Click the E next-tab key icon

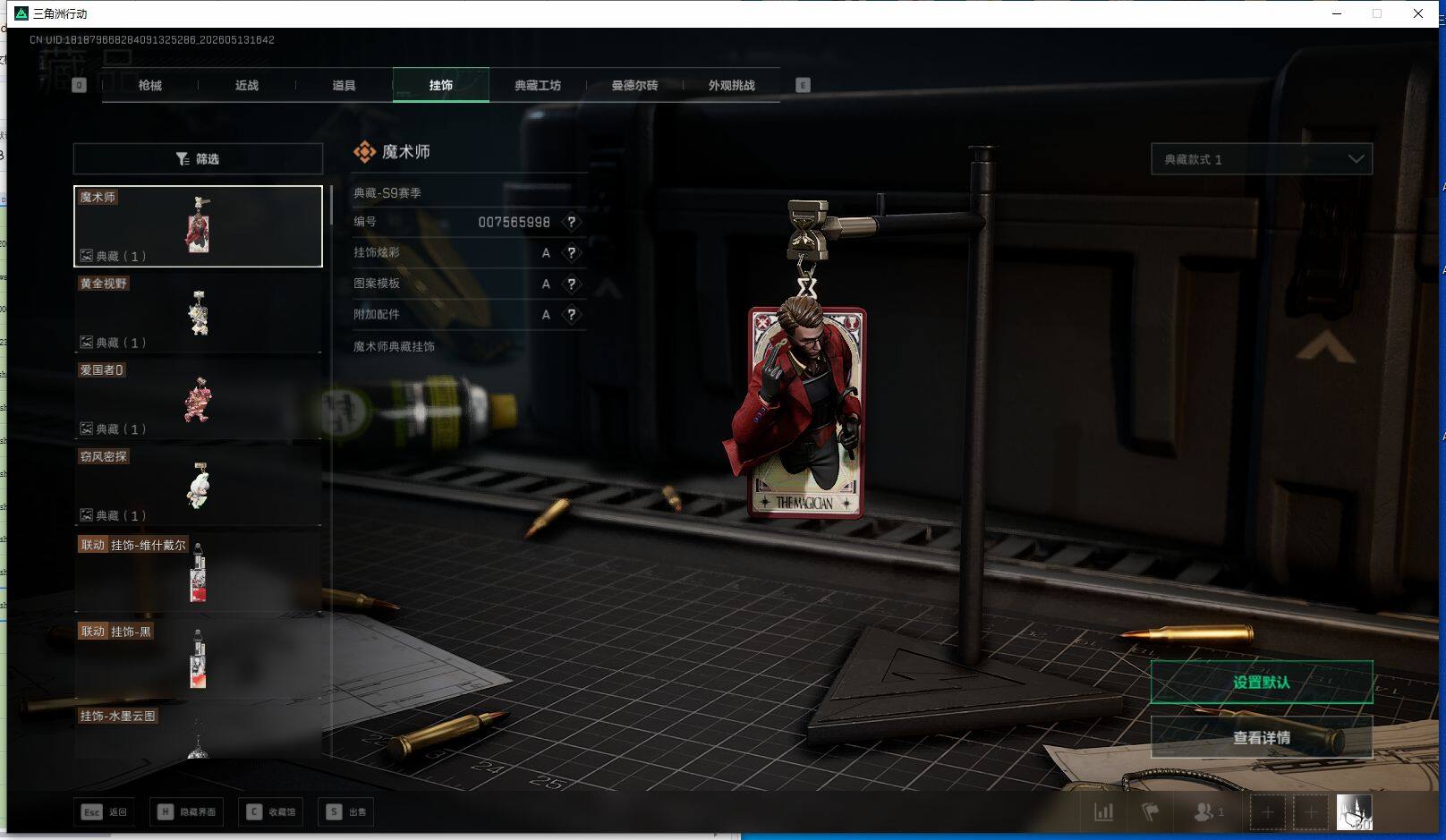803,85
